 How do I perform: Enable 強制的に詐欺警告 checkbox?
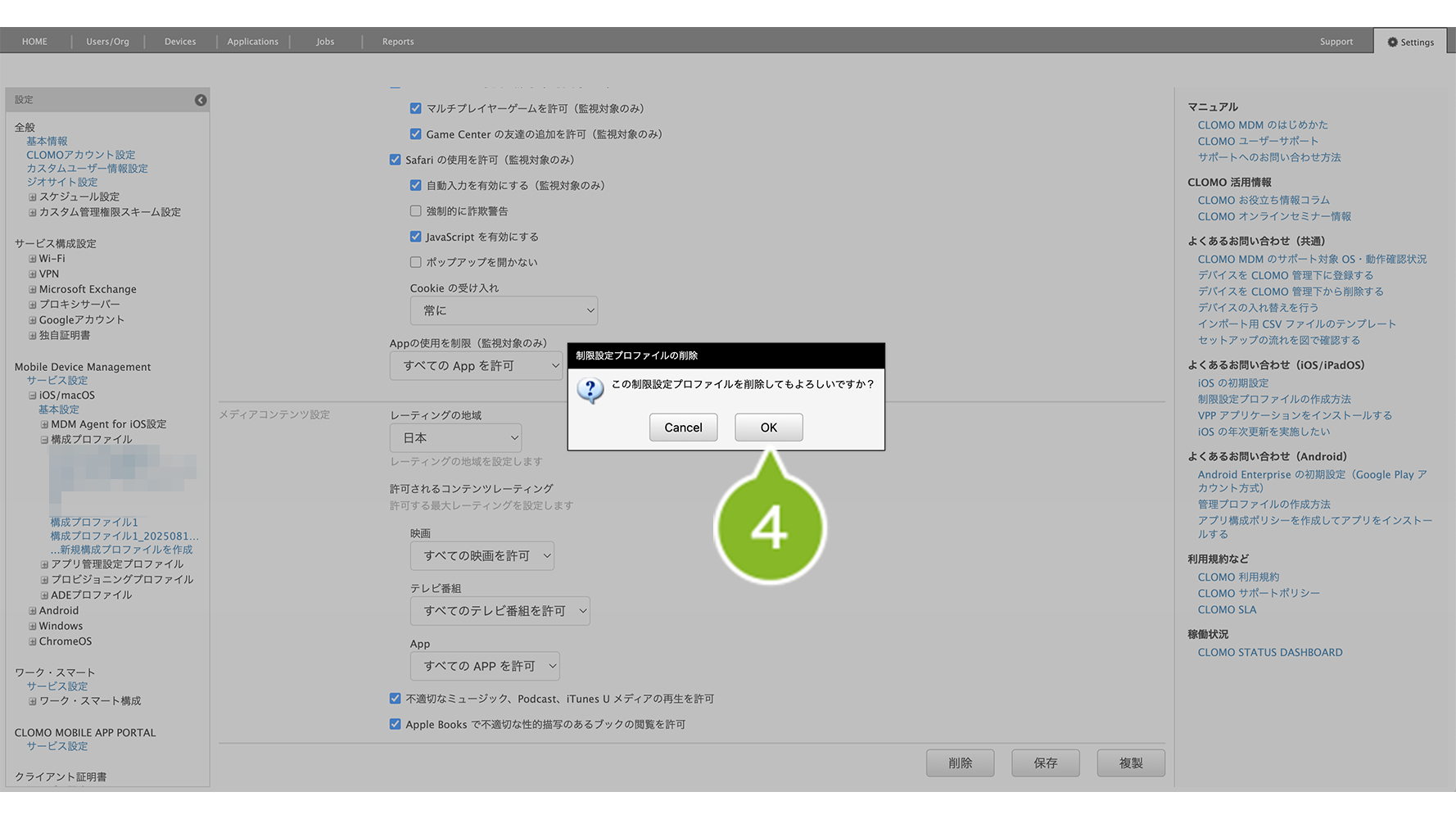click(416, 211)
